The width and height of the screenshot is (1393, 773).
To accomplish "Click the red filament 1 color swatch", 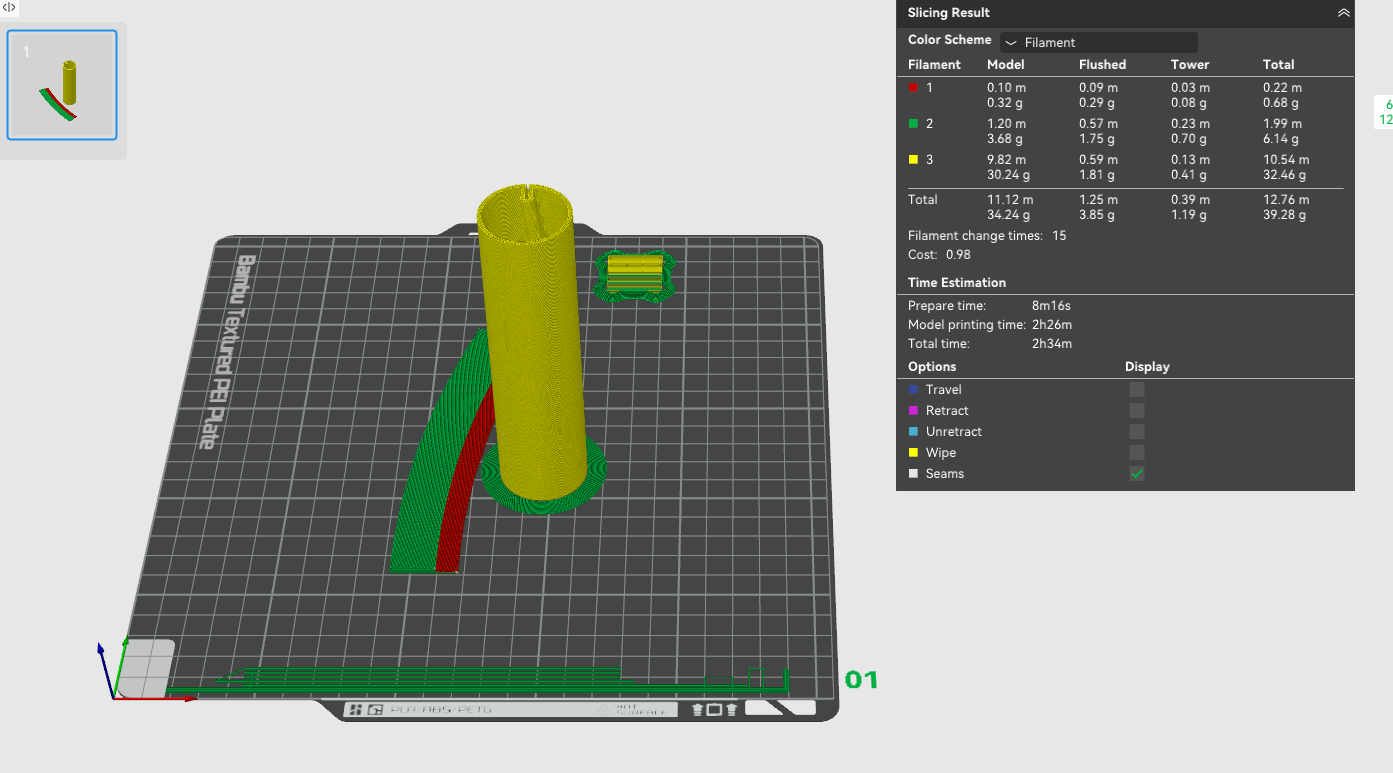I will (913, 88).
